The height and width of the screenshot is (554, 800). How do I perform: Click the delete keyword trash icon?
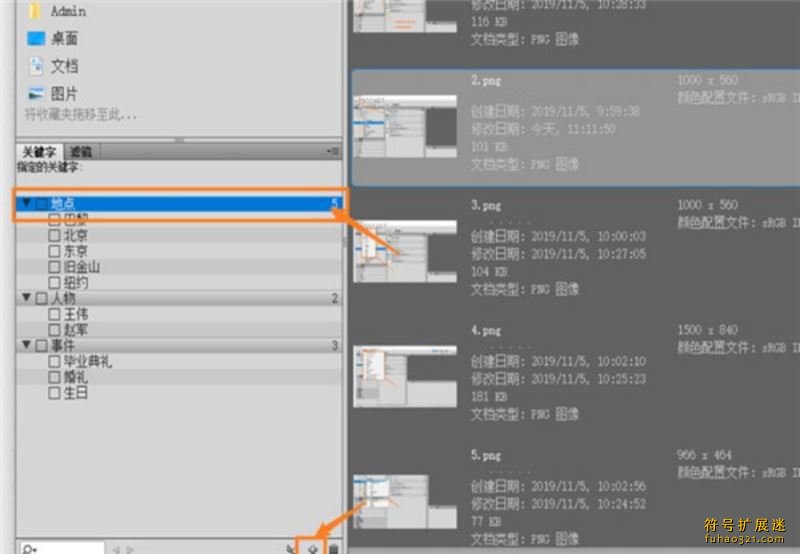pos(333,549)
